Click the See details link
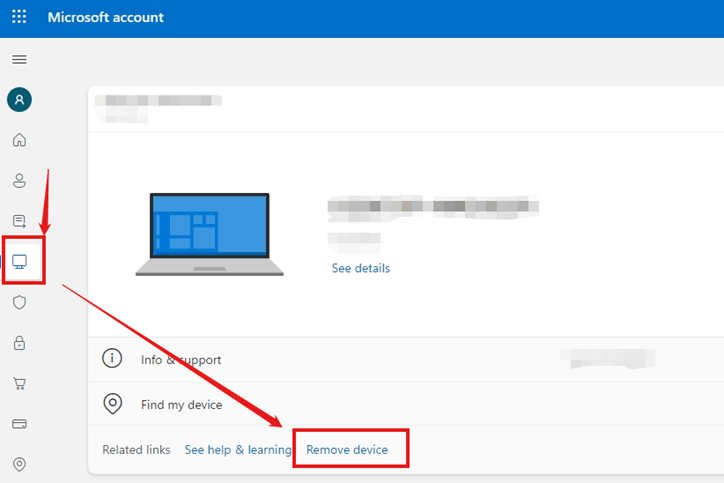 tap(361, 268)
